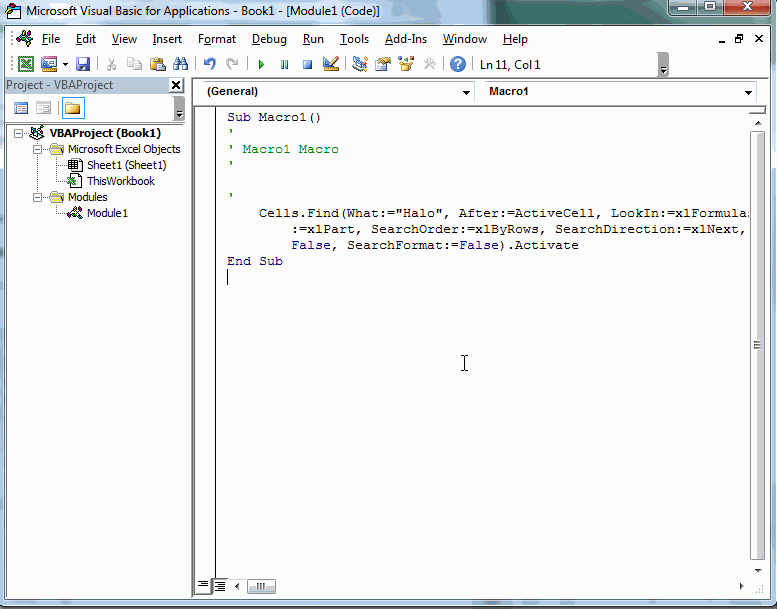Click the View Microsoft Excel icon
777x609 pixels.
tap(26, 64)
